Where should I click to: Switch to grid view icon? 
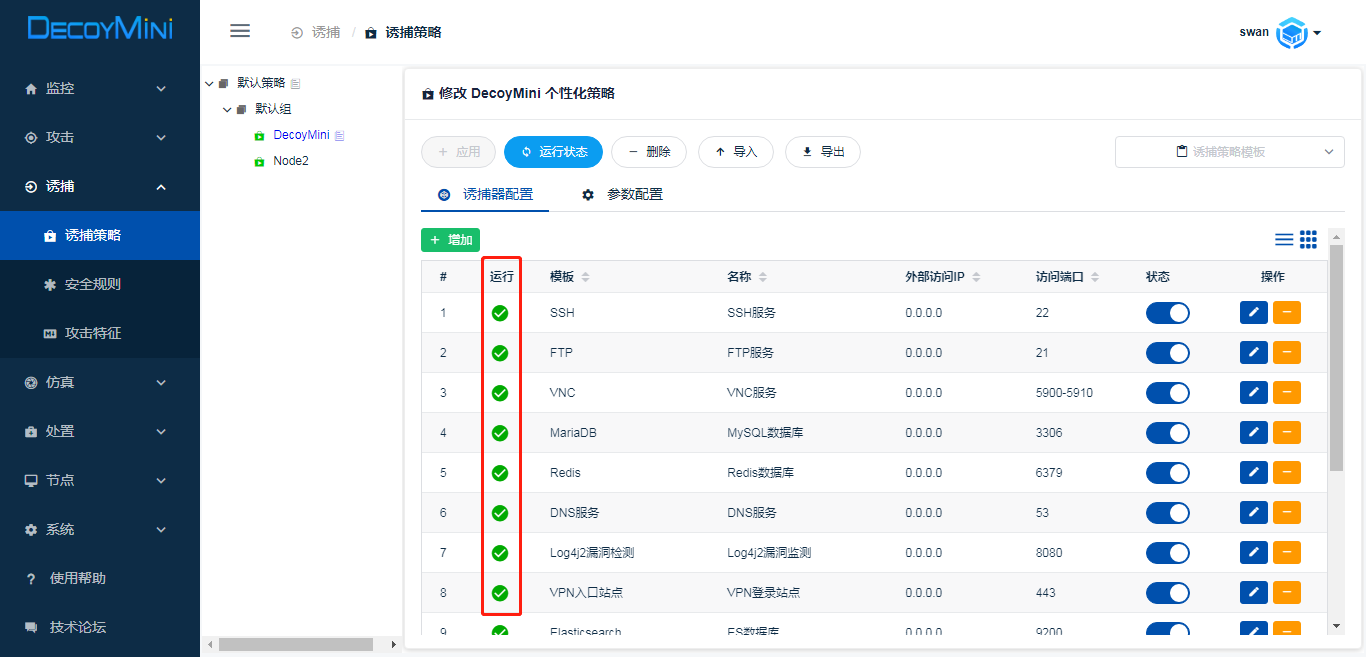(1308, 240)
